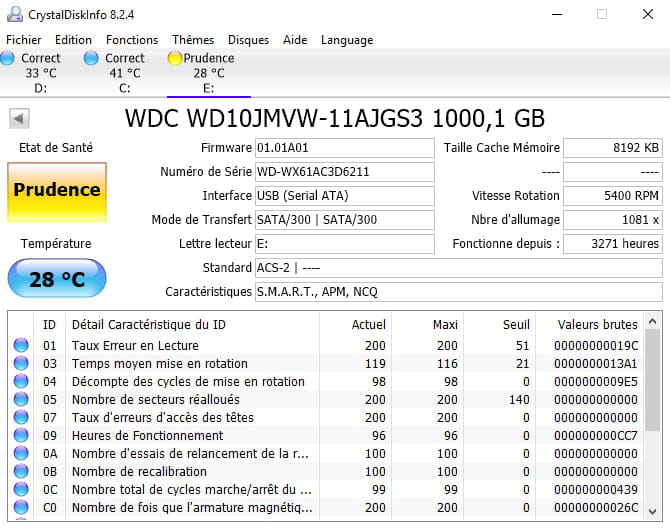The image size is (670, 529).
Task: Select Décompte des cycles de mise en rotation
Action: (326, 381)
